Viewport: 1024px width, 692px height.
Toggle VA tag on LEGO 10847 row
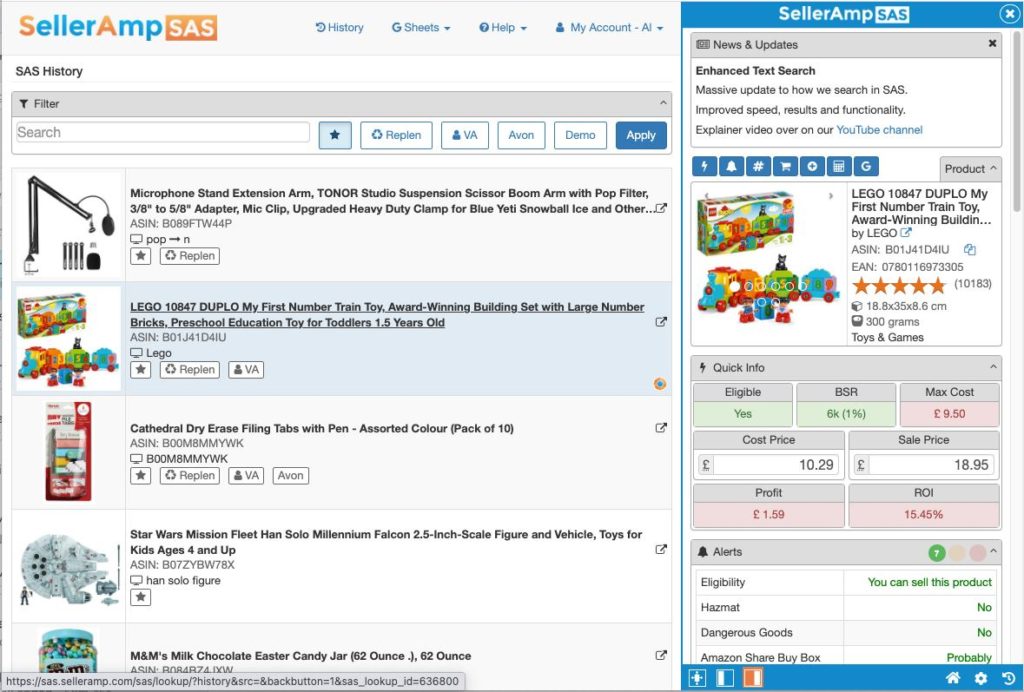[246, 370]
